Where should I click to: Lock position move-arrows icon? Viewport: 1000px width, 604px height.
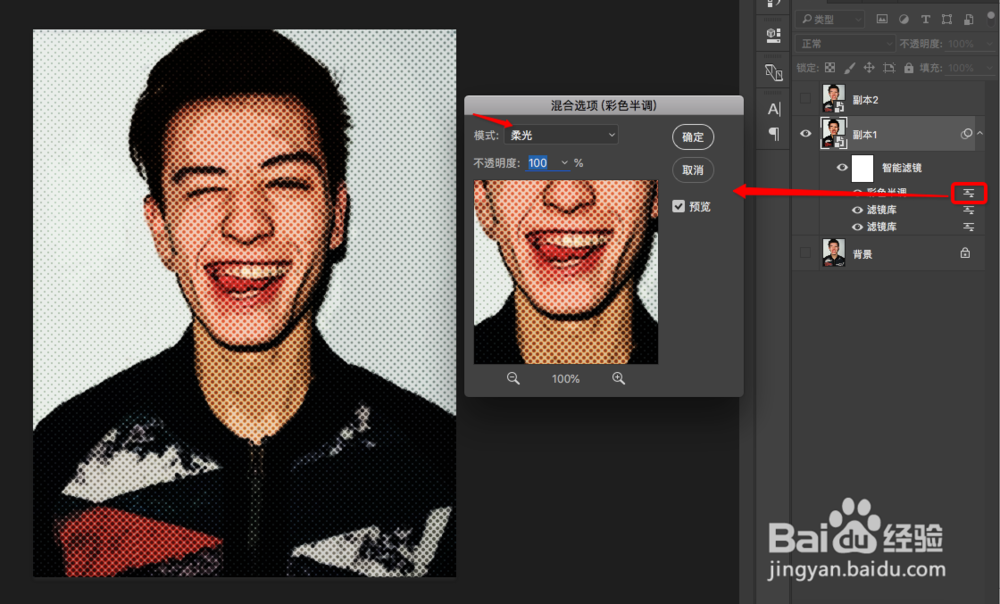coord(869,68)
